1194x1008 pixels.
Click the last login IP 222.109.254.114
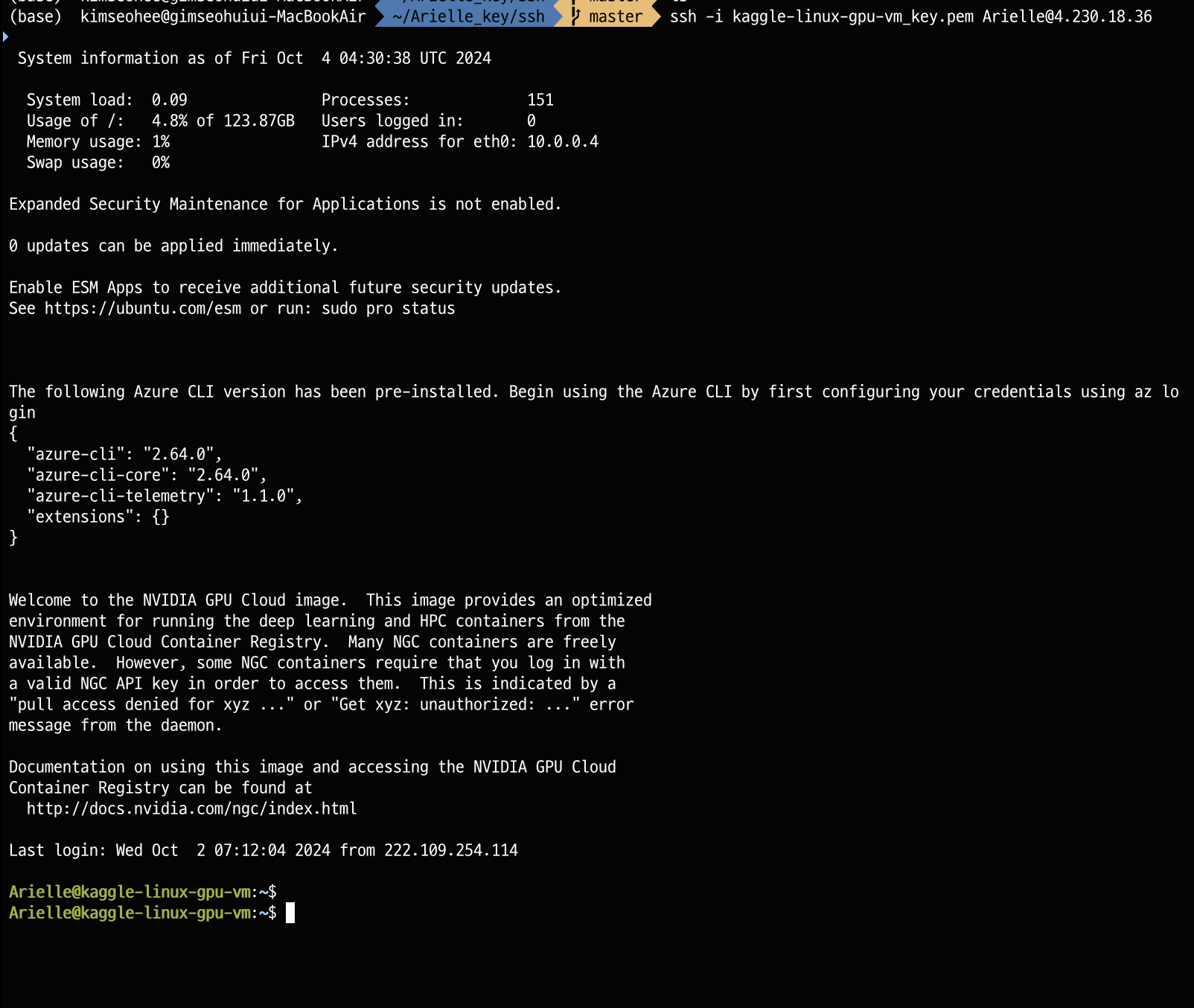click(x=451, y=850)
